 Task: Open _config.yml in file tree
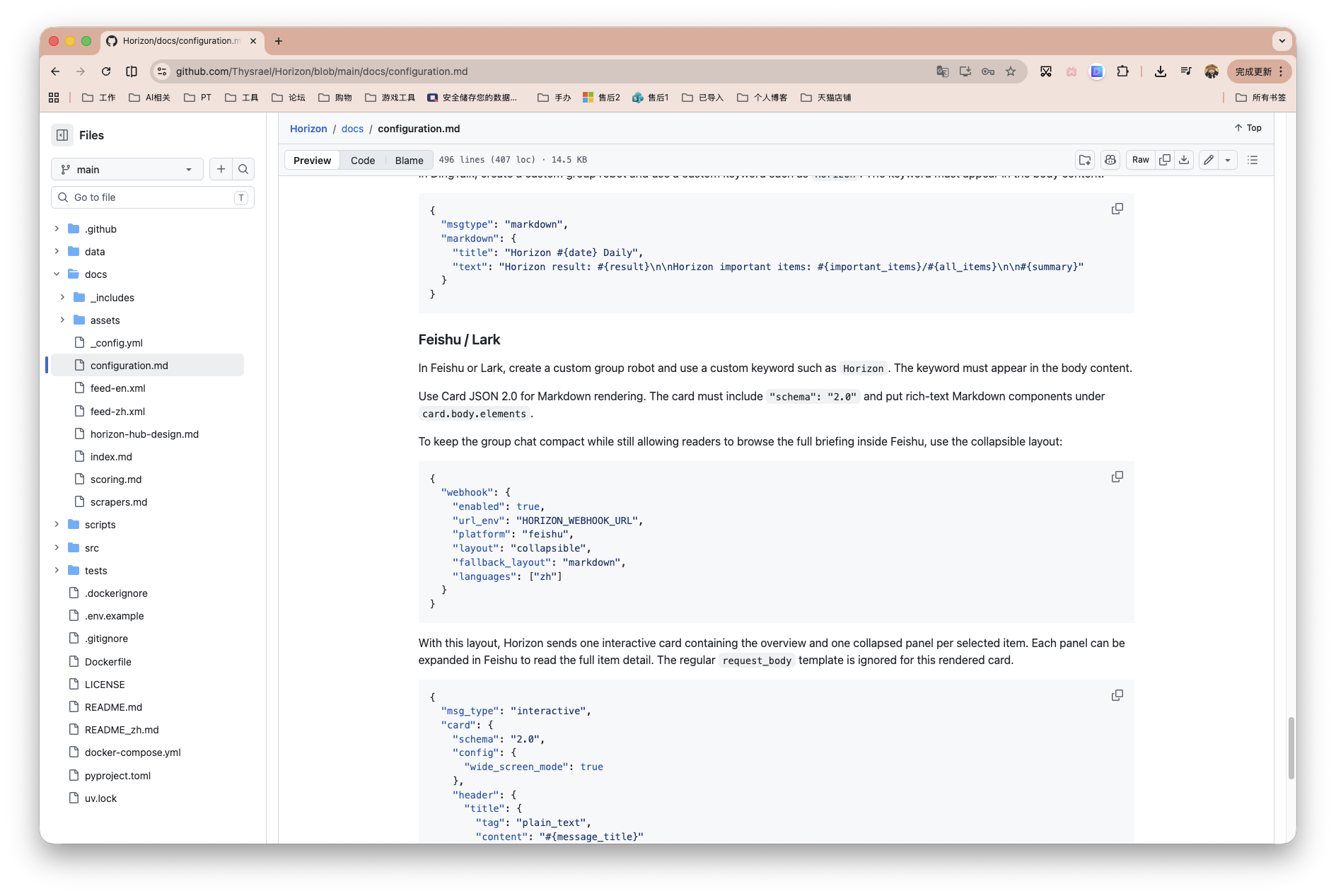tap(117, 343)
